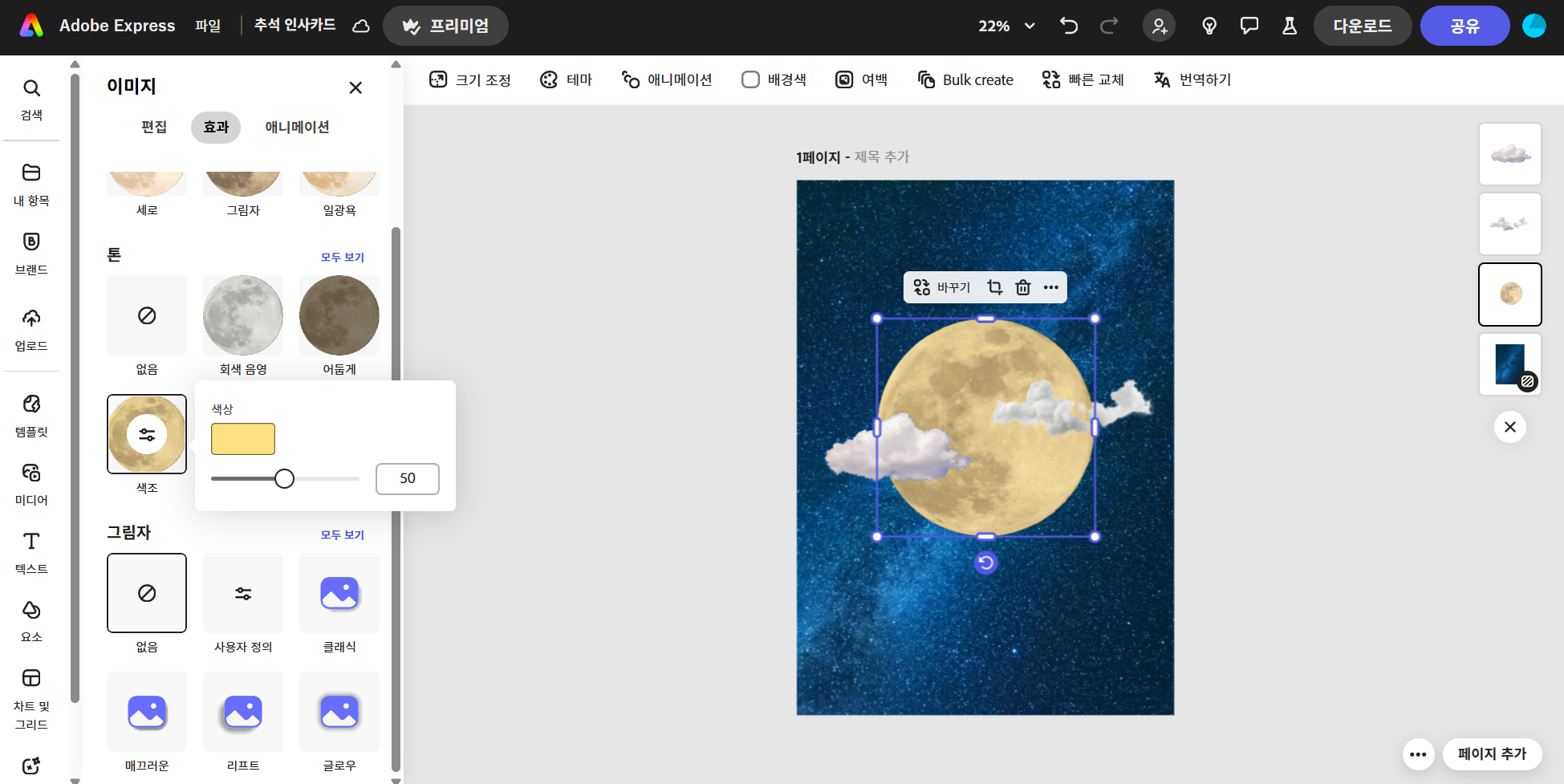
Task: Click the 다운로드 download button
Action: coord(1363,26)
